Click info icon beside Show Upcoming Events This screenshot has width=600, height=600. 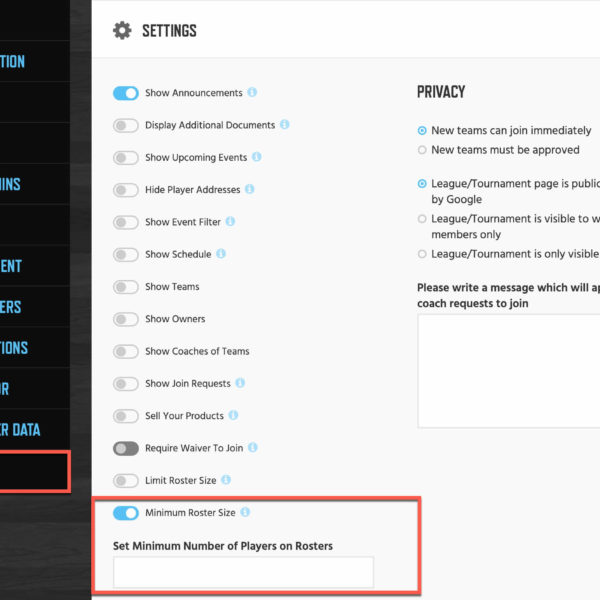pos(256,157)
